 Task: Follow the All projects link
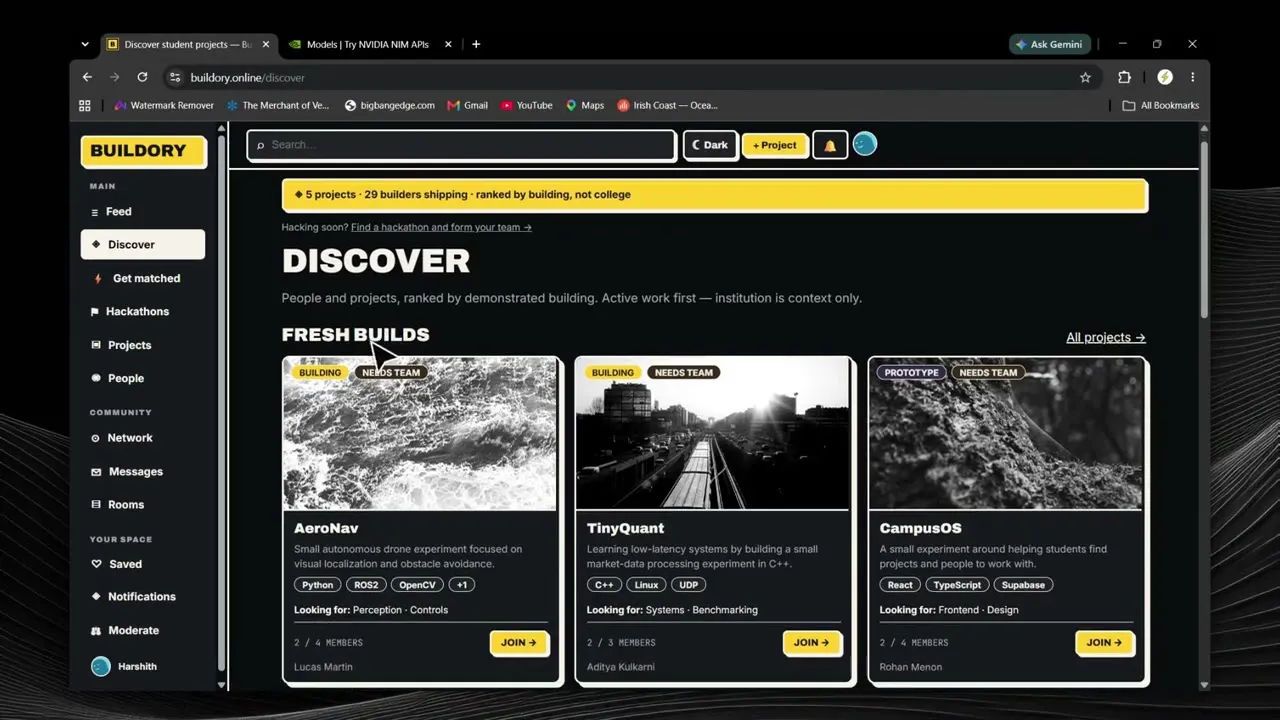(1106, 337)
